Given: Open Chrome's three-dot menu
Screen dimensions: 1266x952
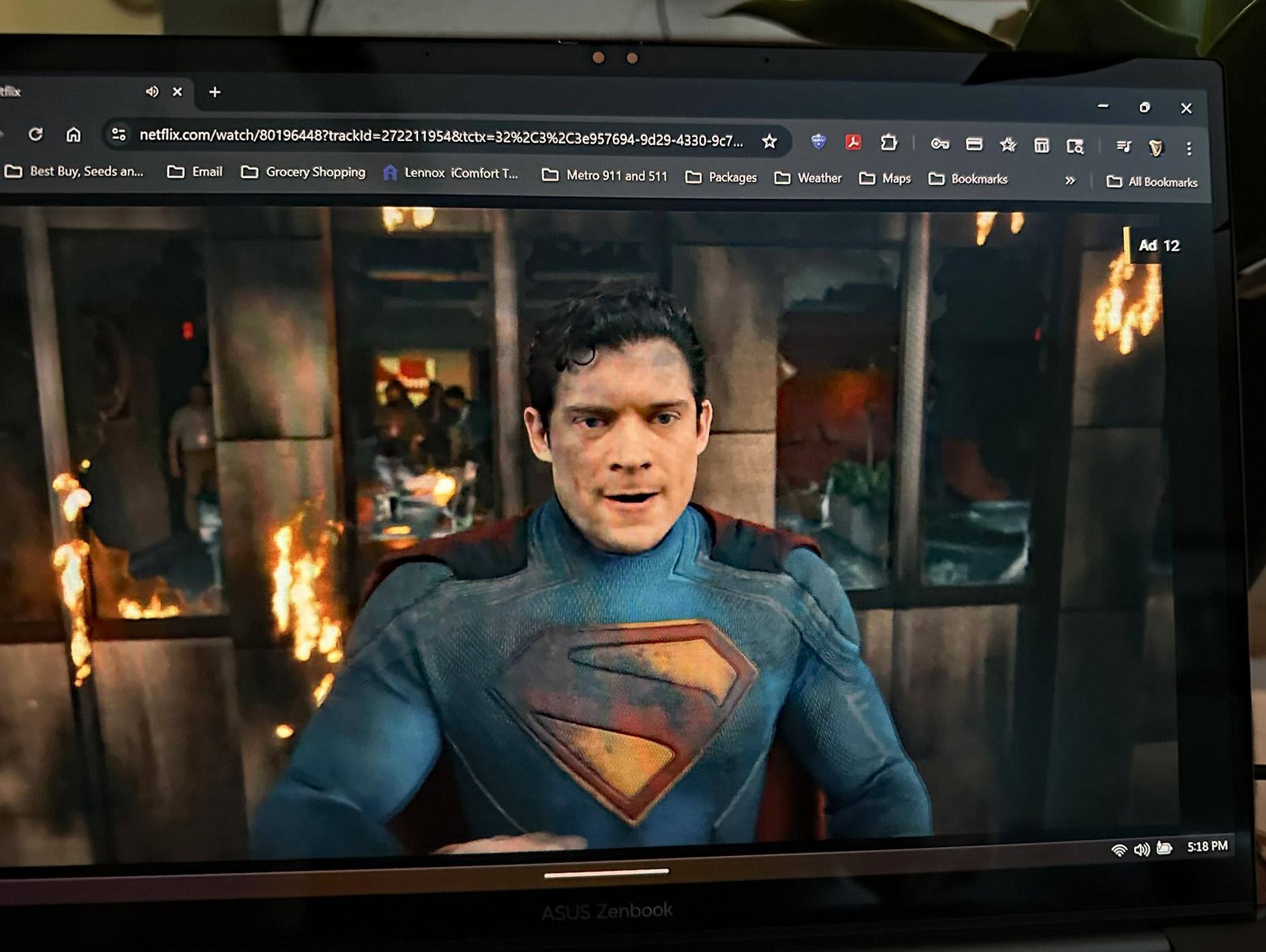Looking at the screenshot, I should coord(1190,144).
